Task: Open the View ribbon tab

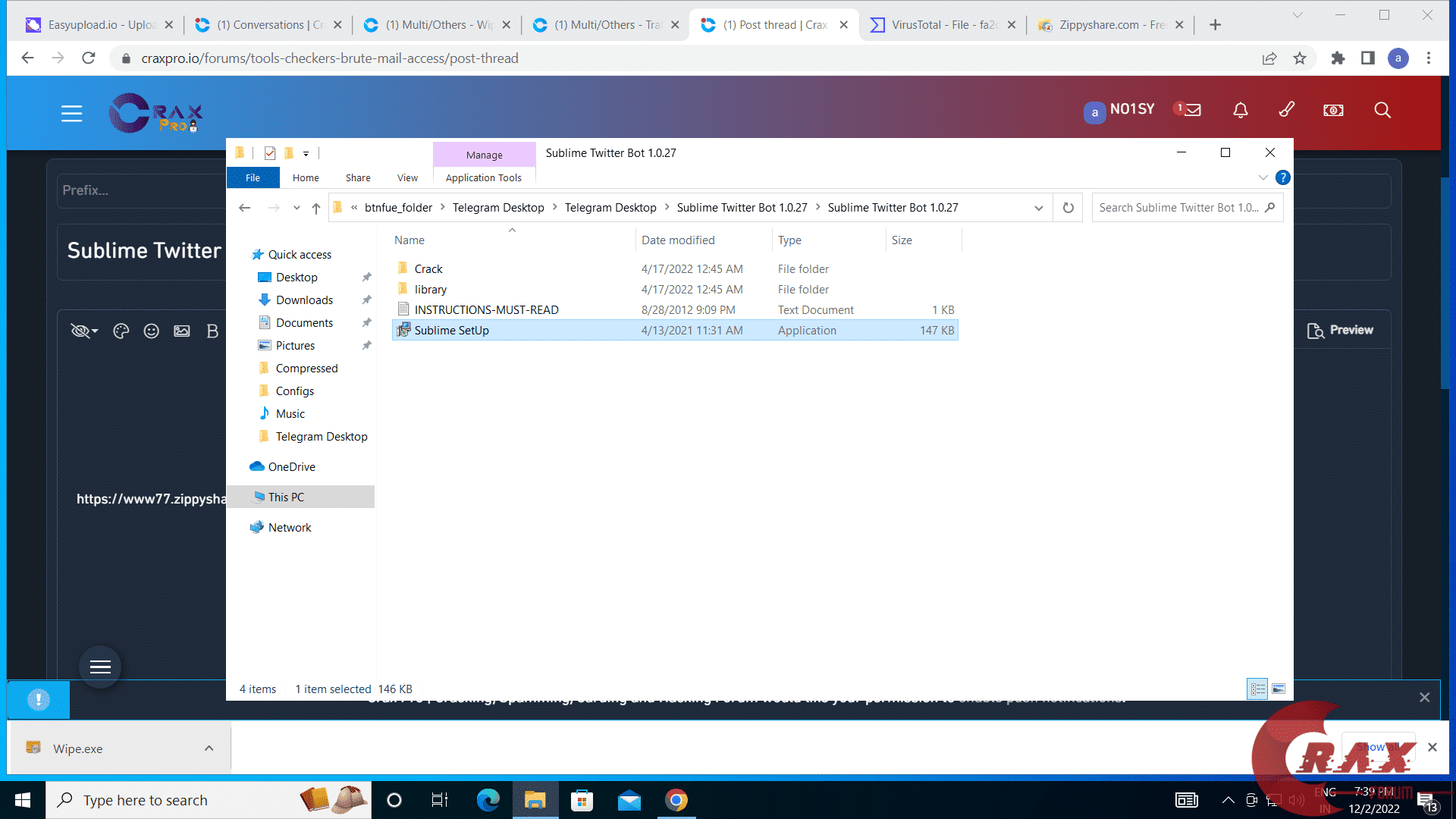Action: [407, 177]
